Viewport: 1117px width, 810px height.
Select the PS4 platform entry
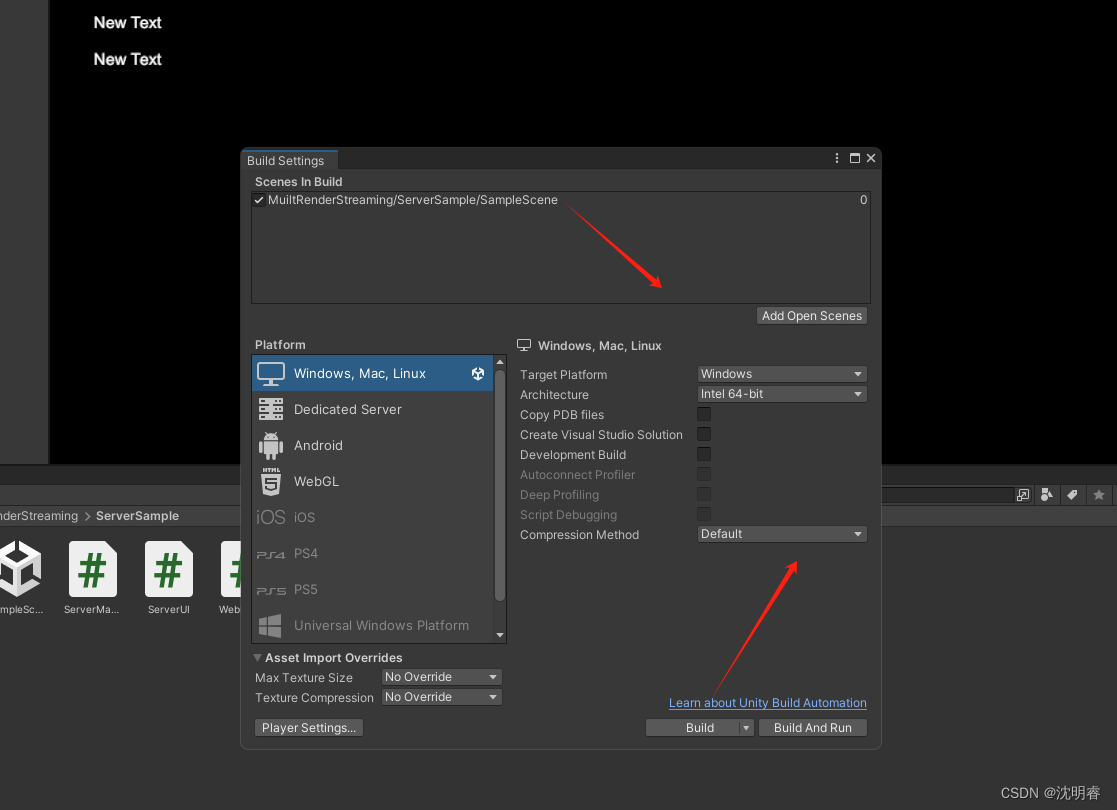coord(373,554)
